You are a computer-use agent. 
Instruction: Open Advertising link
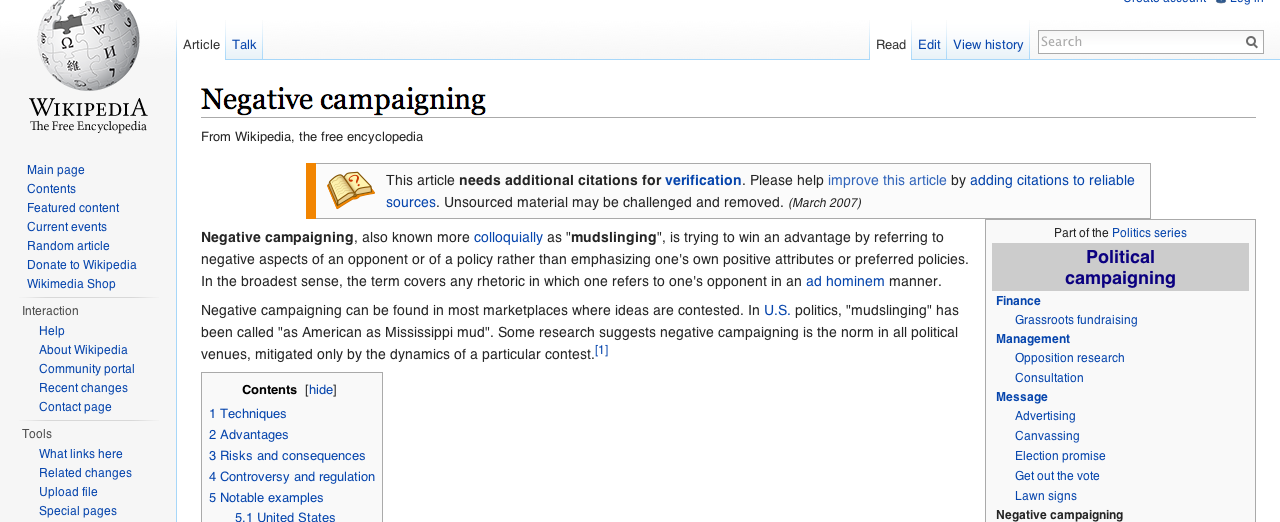(x=1045, y=416)
